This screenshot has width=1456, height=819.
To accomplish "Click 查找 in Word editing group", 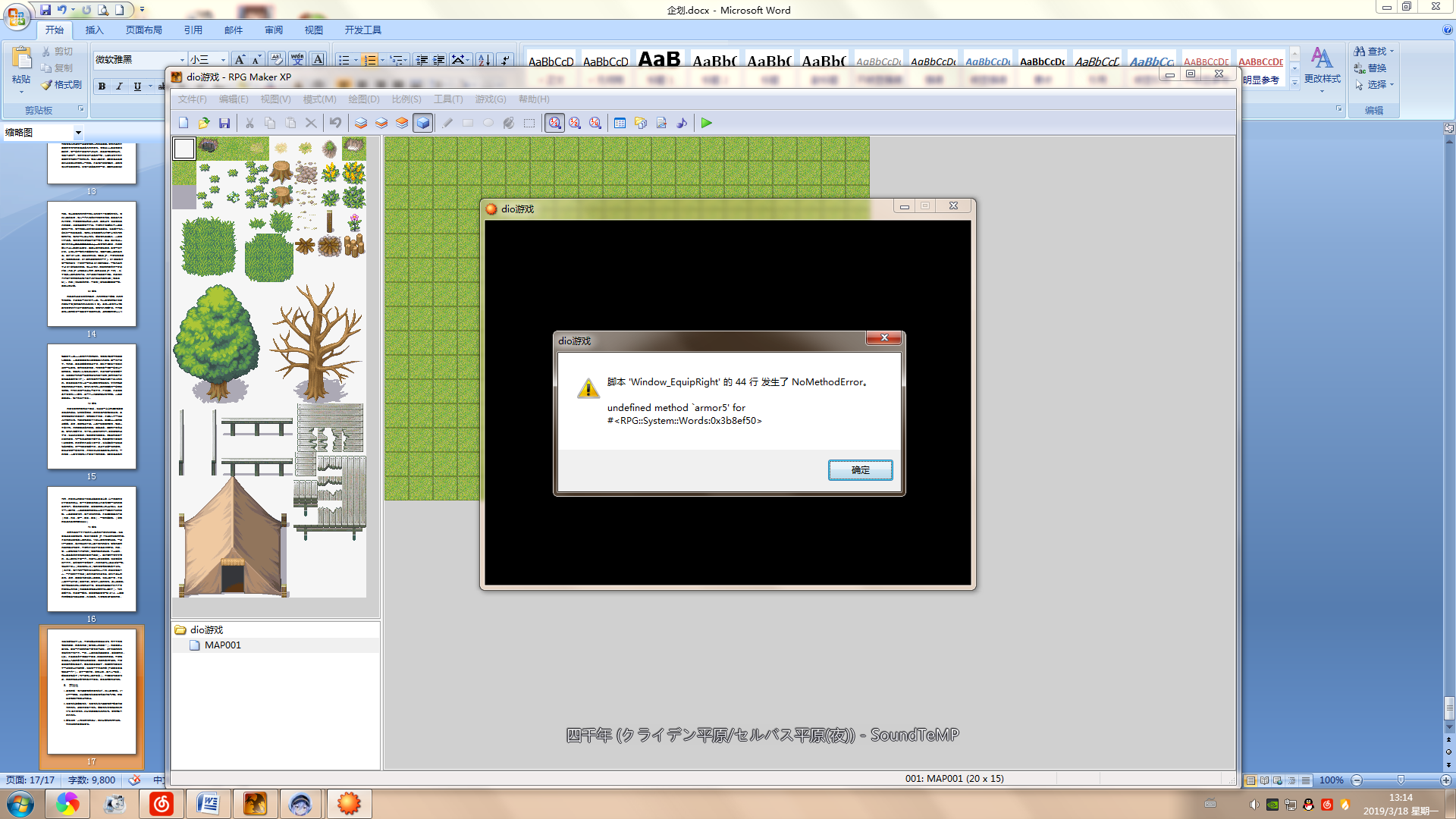I will [1371, 52].
